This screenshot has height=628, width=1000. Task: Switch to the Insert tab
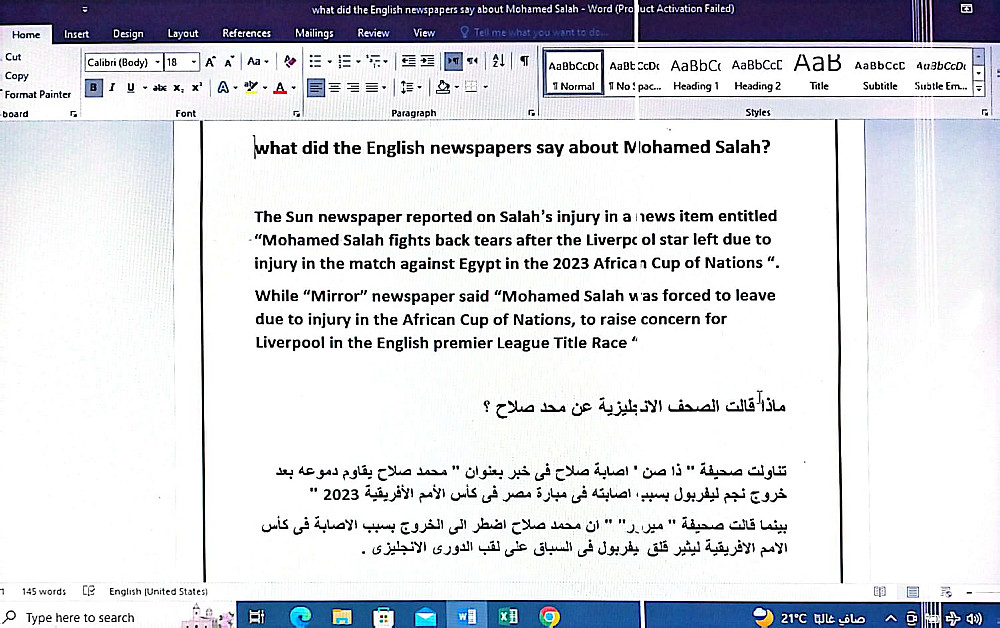pyautogui.click(x=77, y=34)
